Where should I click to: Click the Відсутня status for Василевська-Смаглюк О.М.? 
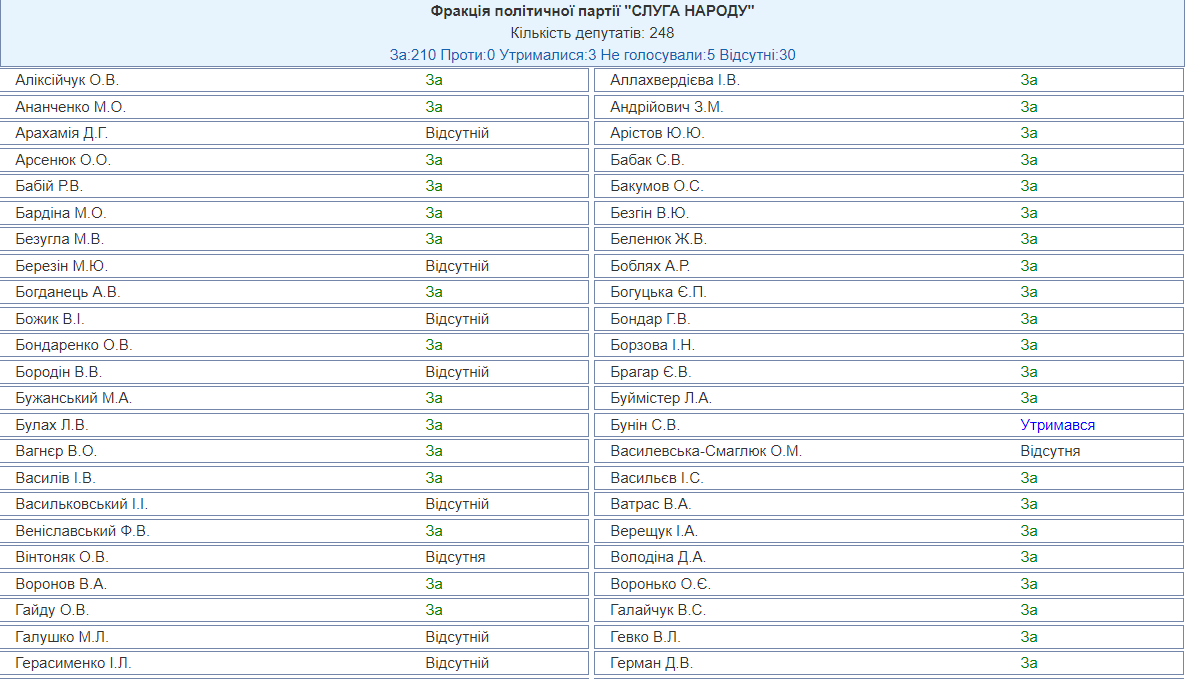coord(1050,451)
